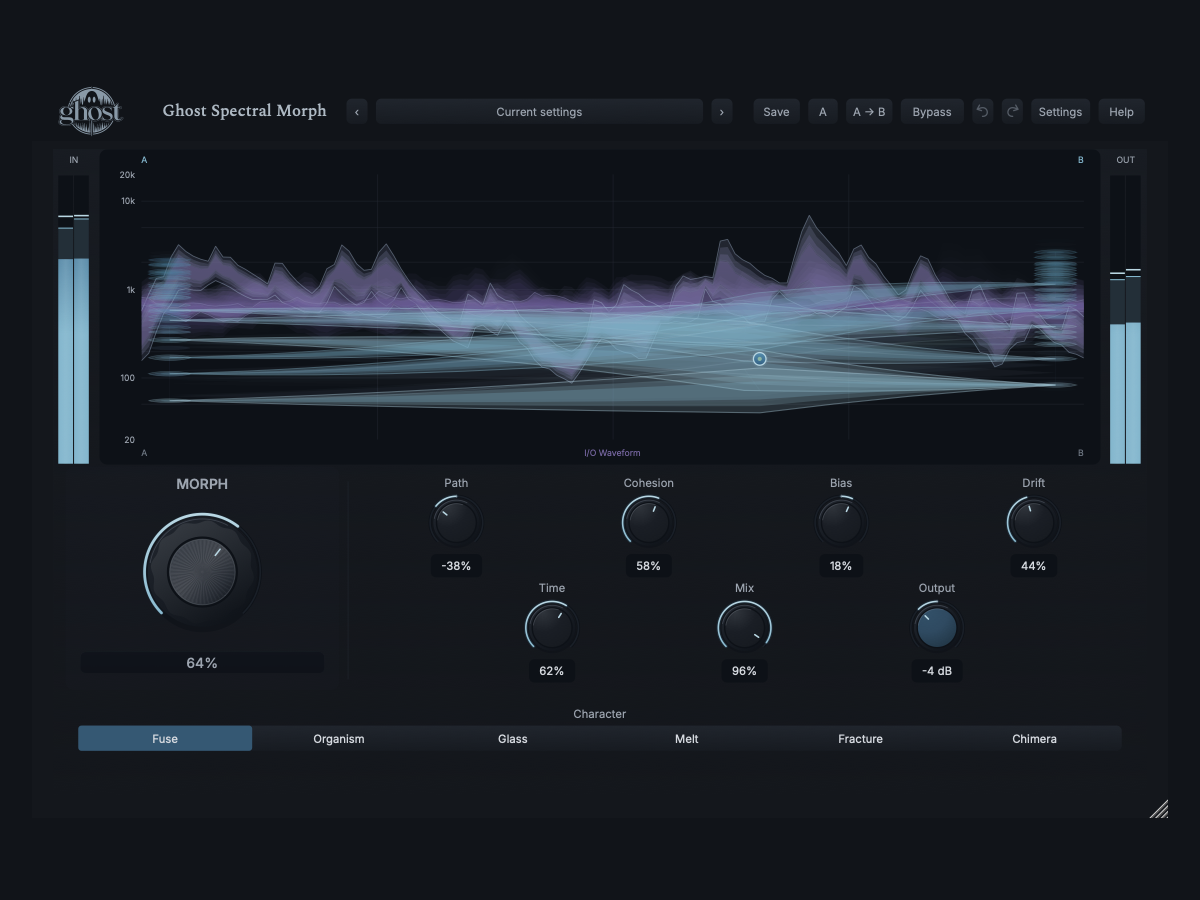The image size is (1200, 900).
Task: Click the Character label
Action: tap(600, 714)
